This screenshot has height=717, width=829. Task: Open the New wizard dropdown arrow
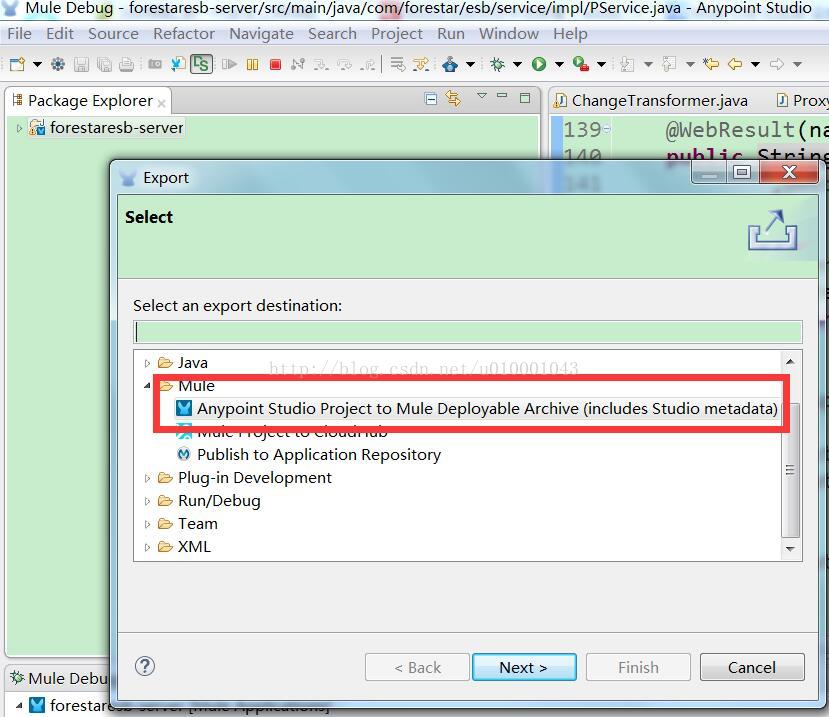coord(37,65)
